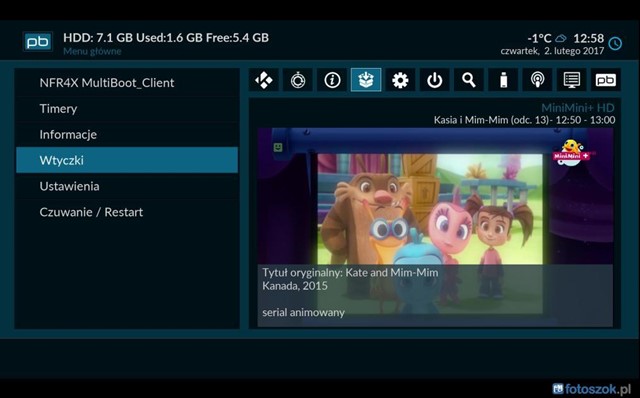
Task: Click Tytuł oryginalny: Kate and Mim-Mim text
Action: (350, 273)
